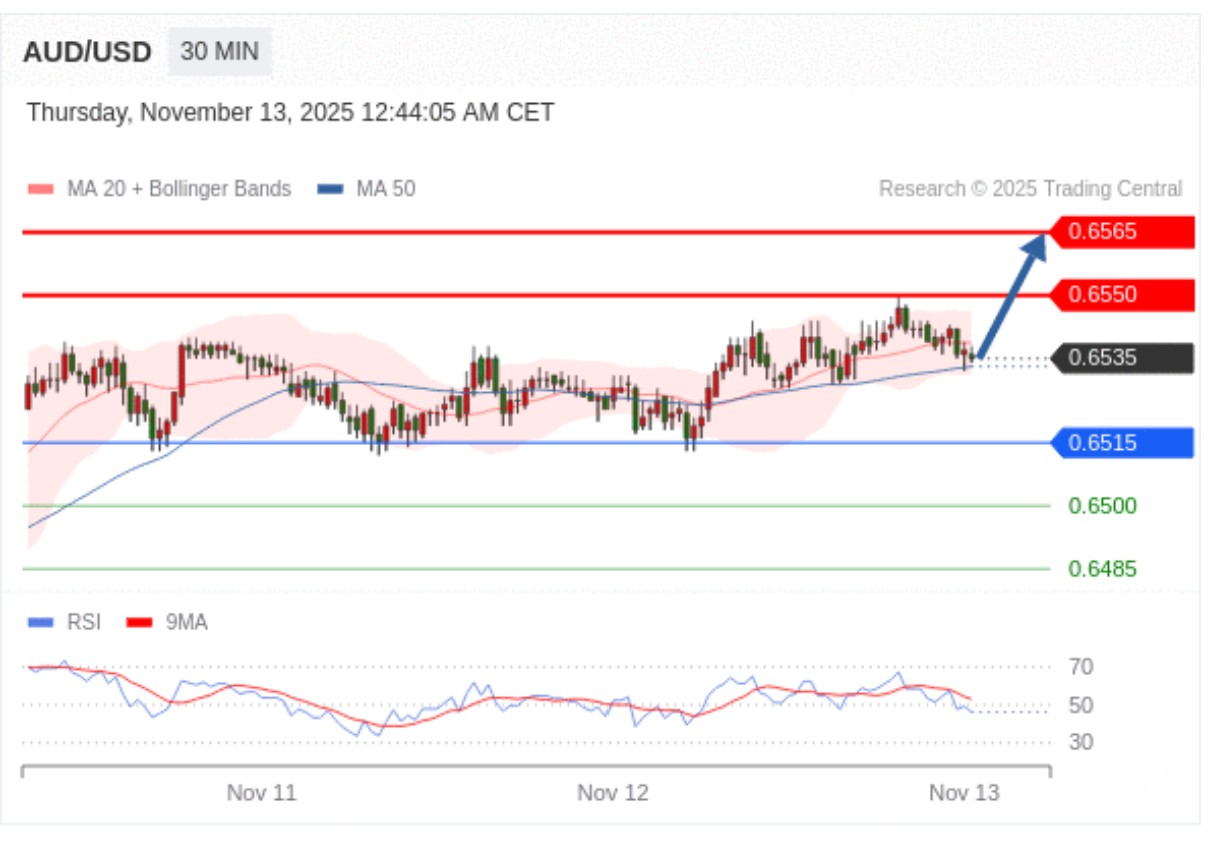Select the 0.6535 current price tag
This screenshot has height=852, width=1212.
pos(1121,358)
